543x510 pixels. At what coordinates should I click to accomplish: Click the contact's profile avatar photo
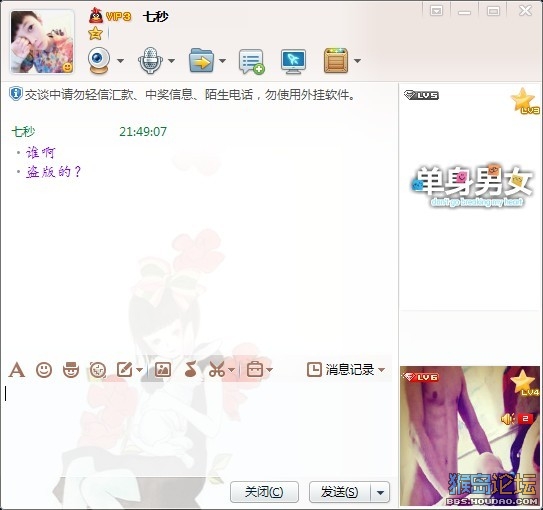point(42,42)
